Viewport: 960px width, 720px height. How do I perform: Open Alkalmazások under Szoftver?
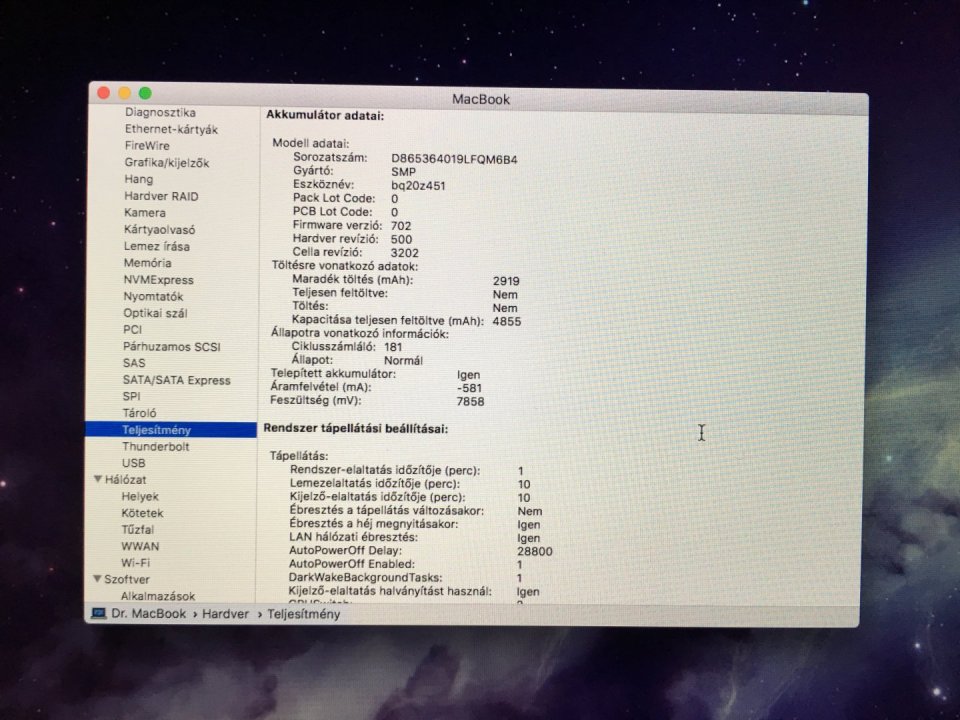(157, 596)
